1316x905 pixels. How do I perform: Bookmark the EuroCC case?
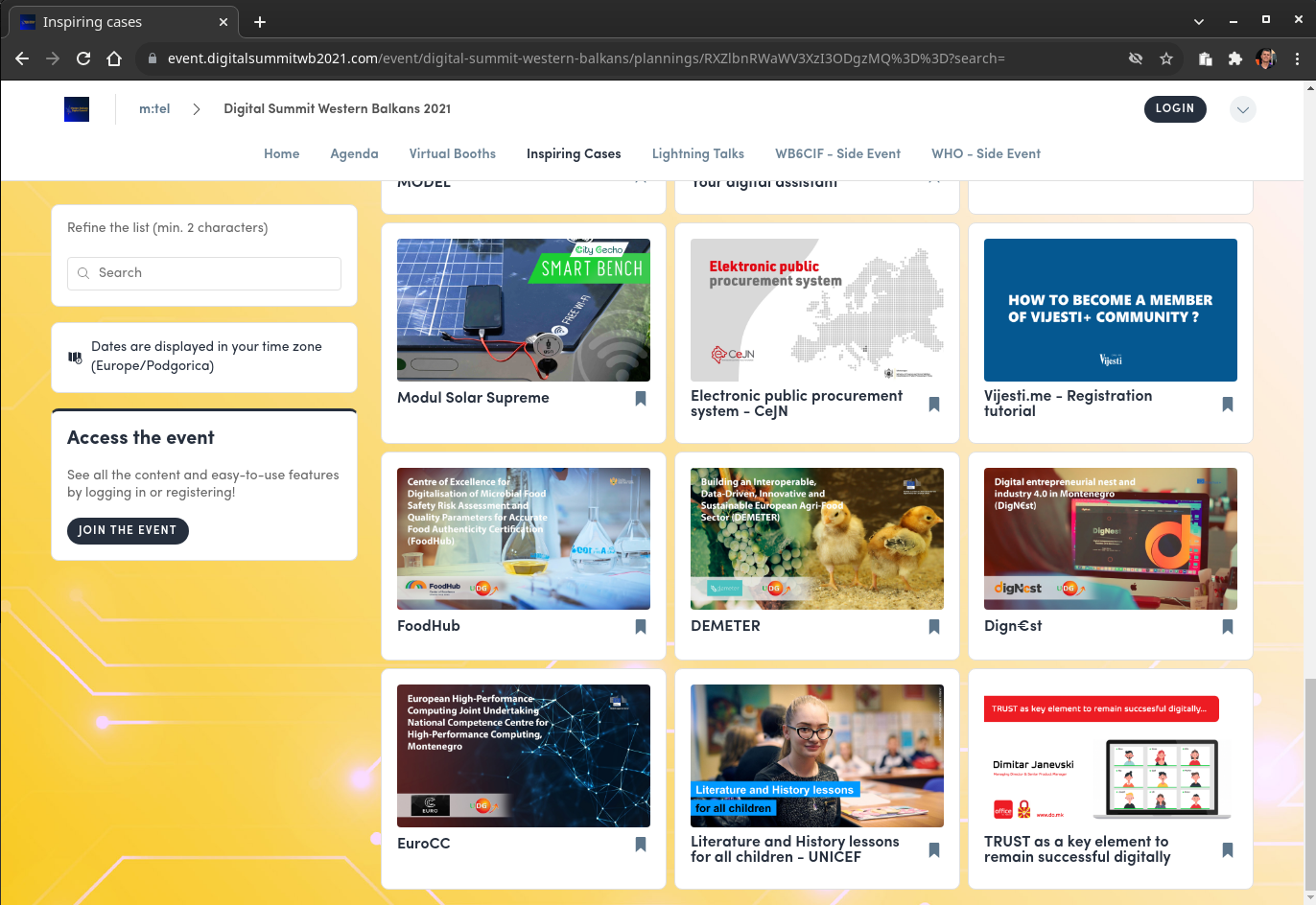pos(641,845)
